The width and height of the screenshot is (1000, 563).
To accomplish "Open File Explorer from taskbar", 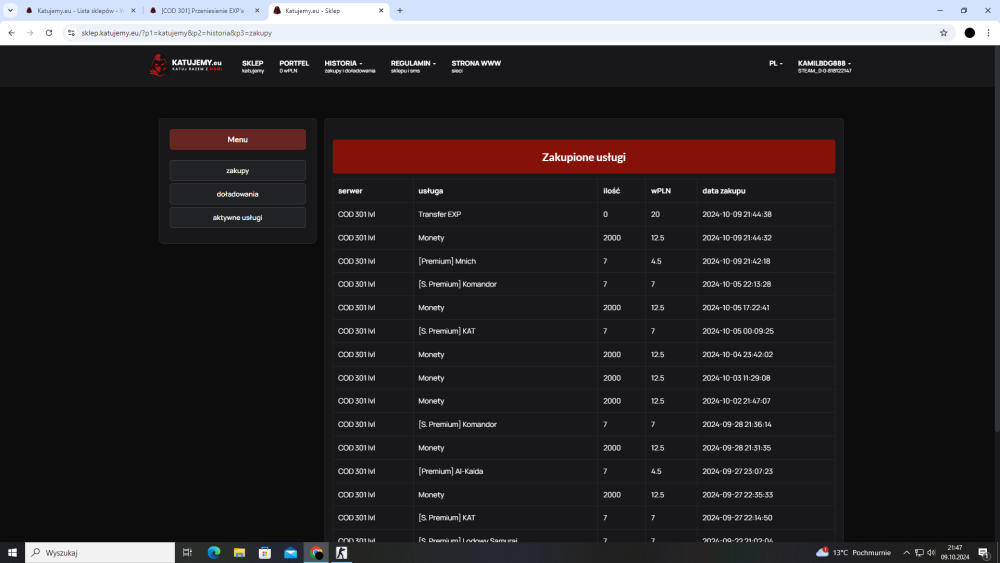I will tap(239, 553).
